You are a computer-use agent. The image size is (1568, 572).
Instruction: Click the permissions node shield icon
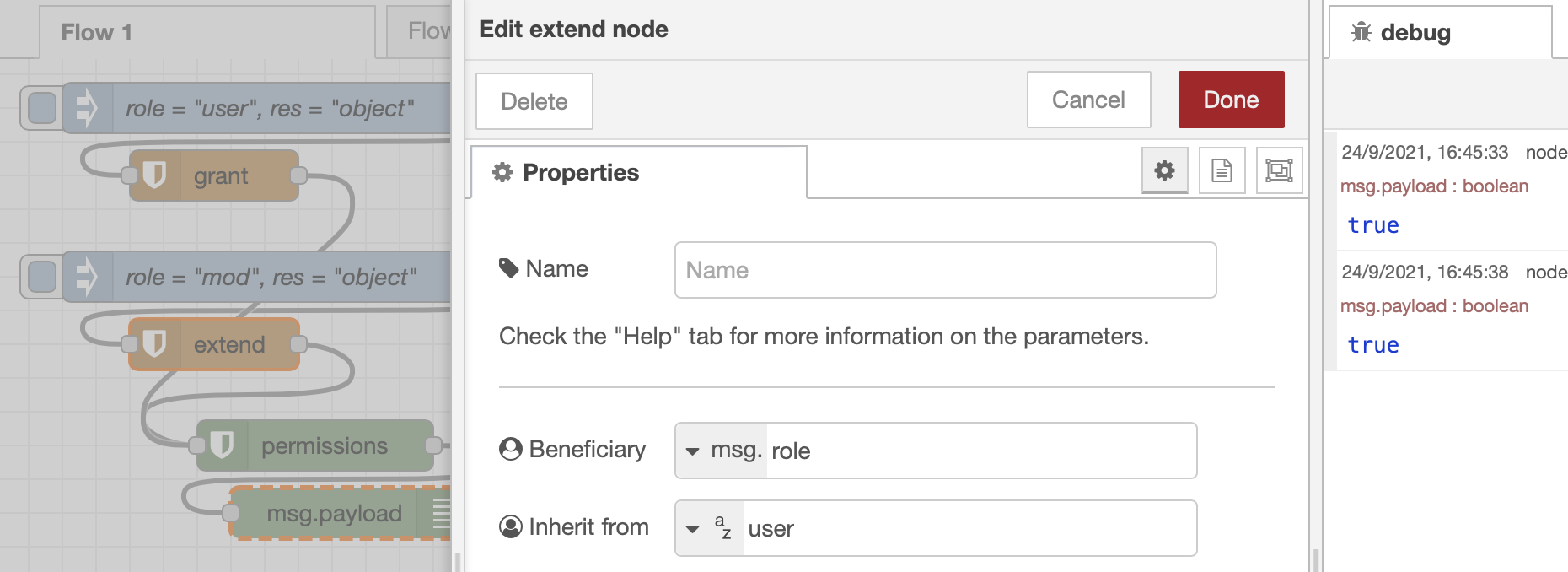tap(222, 445)
